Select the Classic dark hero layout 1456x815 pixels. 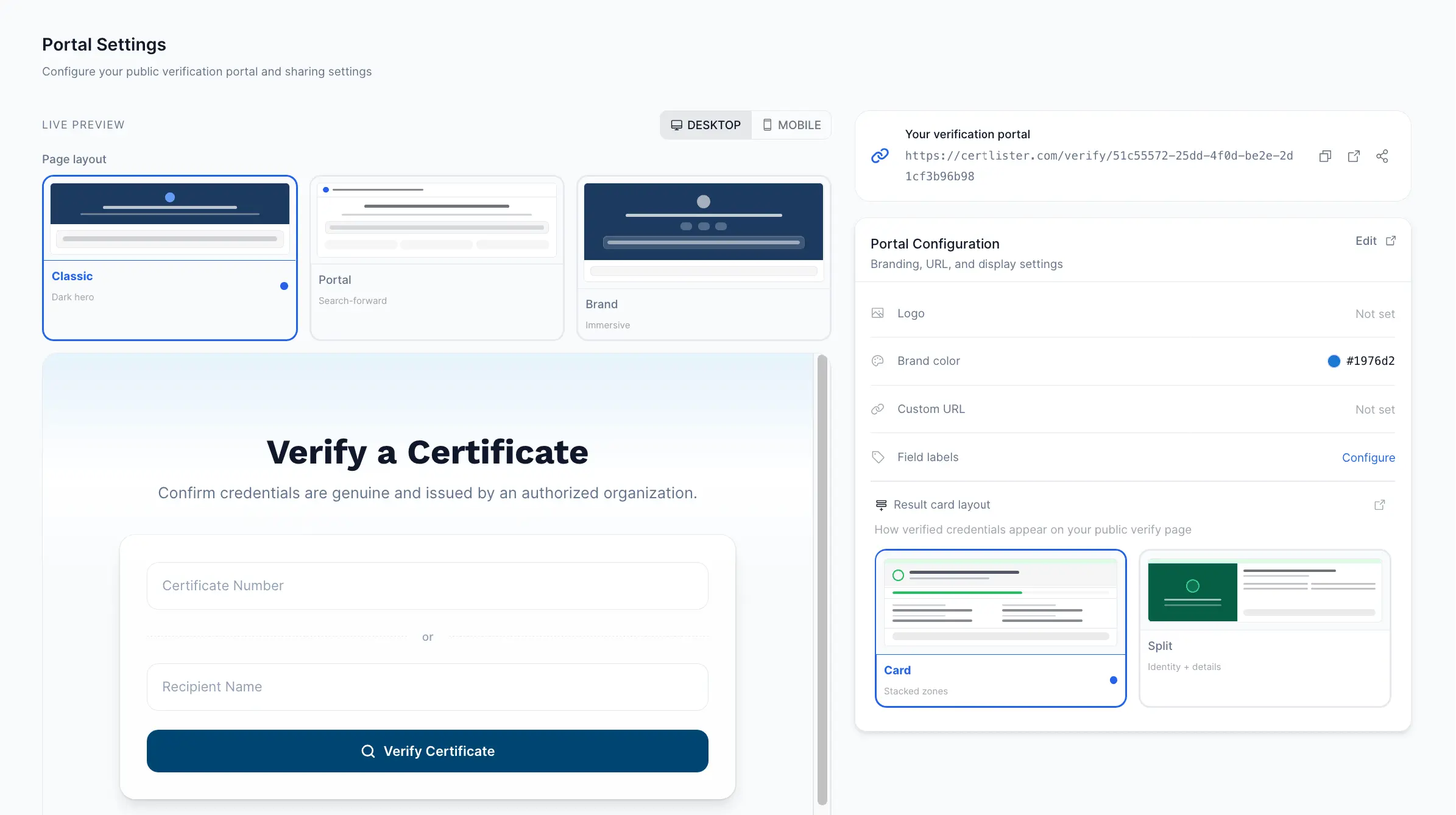[x=169, y=256]
